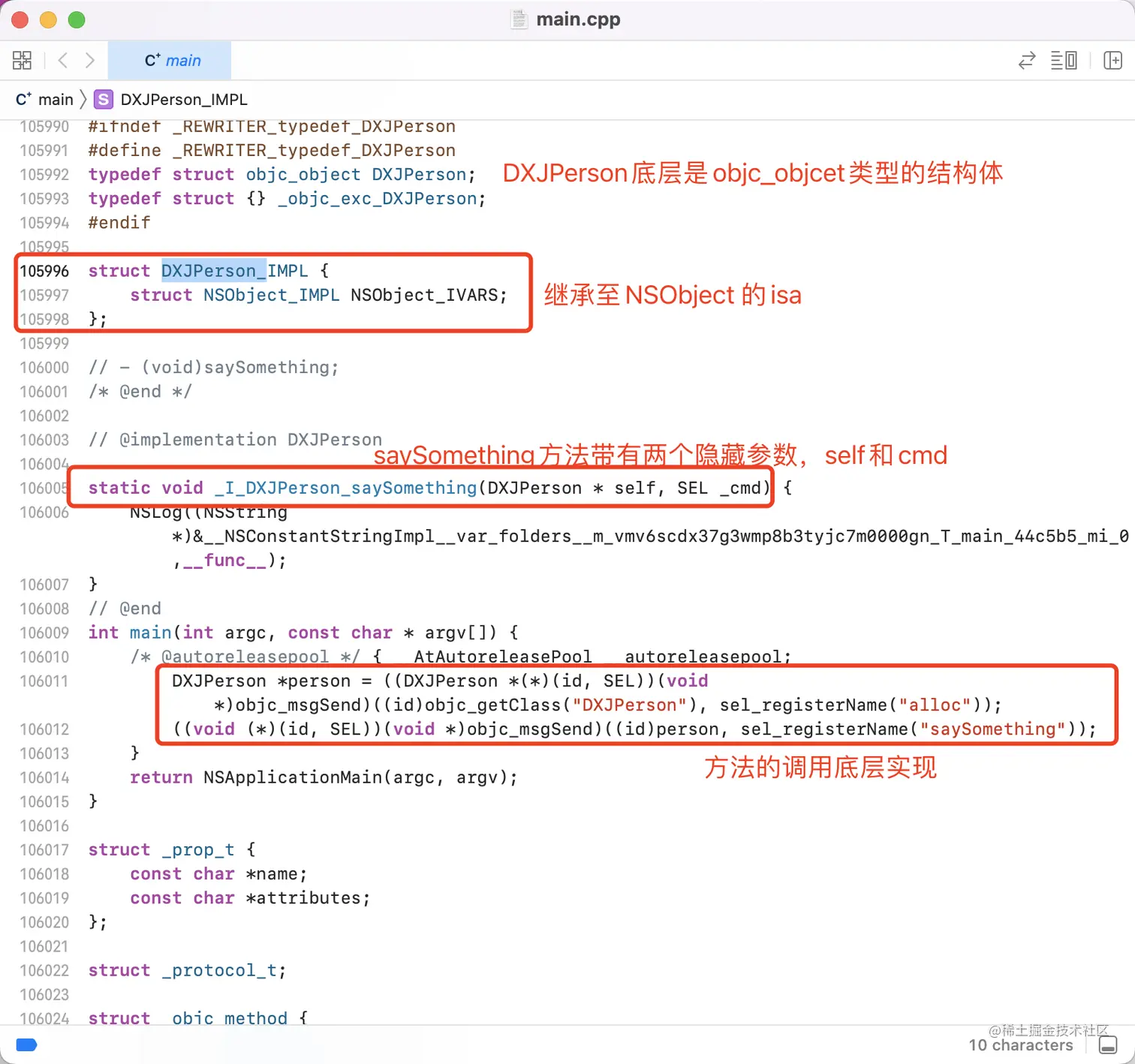Click the "#endif" directive
Screen dimensions: 1135x1064
pyautogui.click(x=119, y=222)
